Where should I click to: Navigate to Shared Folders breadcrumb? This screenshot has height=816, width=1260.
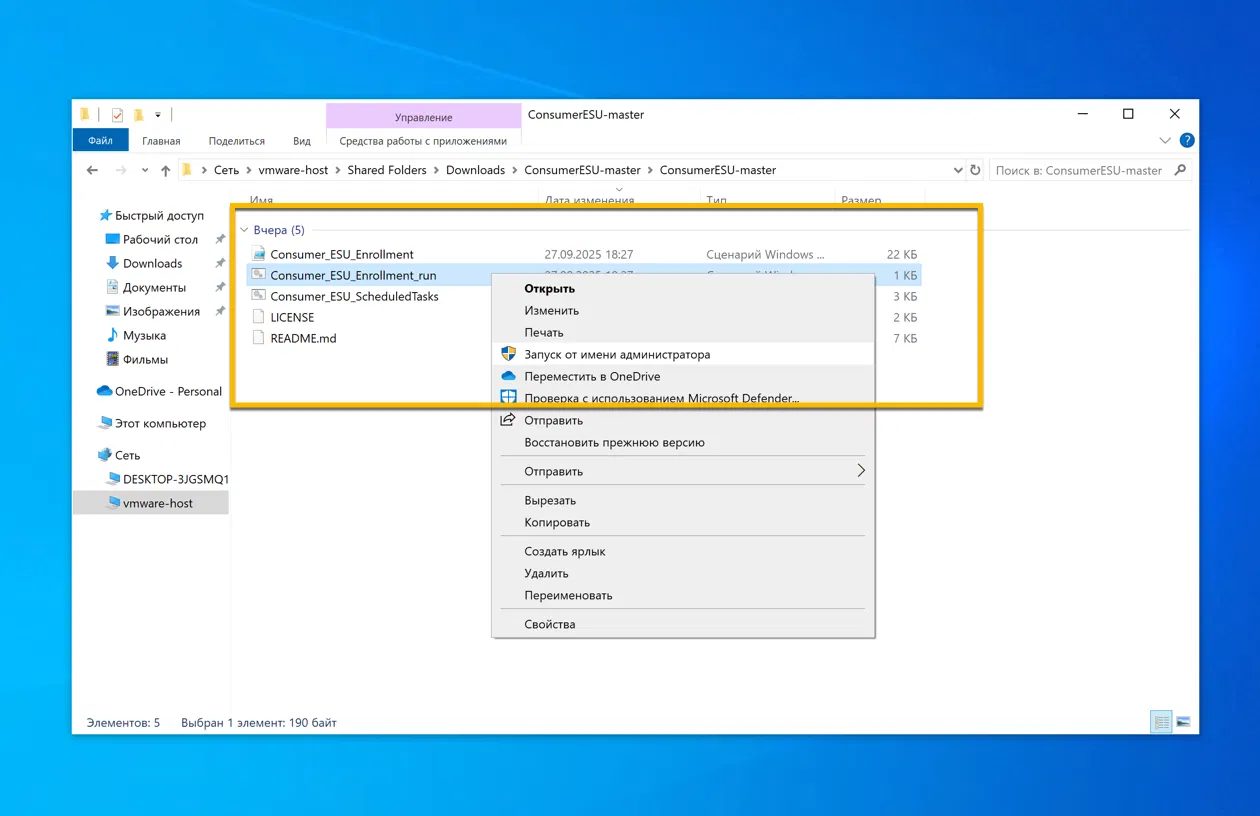387,170
